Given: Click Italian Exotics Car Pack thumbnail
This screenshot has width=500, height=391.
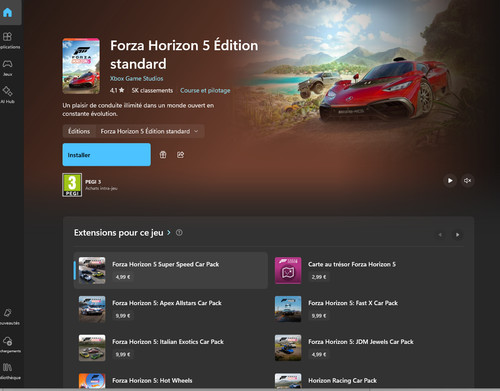Looking at the screenshot, I should tap(92, 348).
